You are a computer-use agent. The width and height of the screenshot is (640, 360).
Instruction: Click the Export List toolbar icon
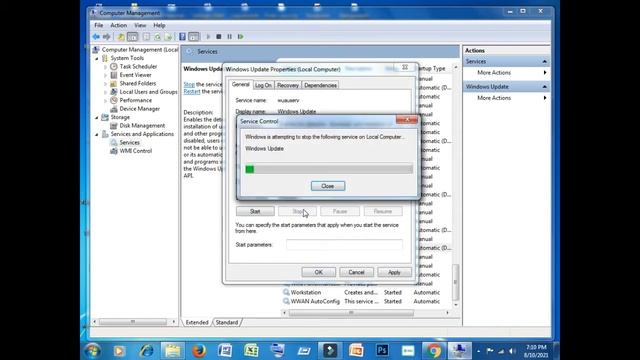(x=168, y=37)
